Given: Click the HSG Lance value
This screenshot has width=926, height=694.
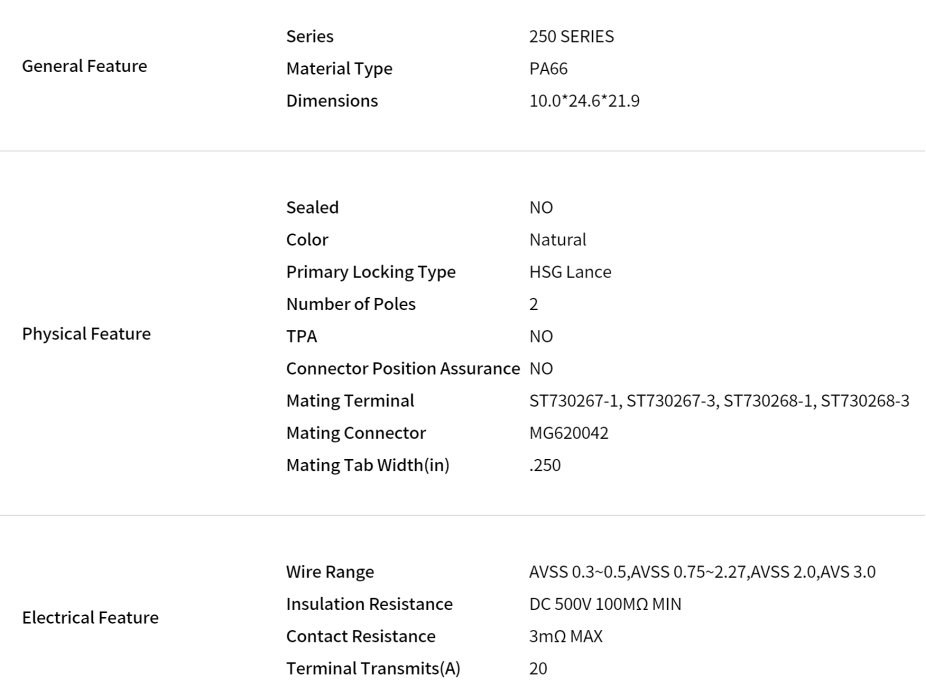Looking at the screenshot, I should tap(570, 272).
